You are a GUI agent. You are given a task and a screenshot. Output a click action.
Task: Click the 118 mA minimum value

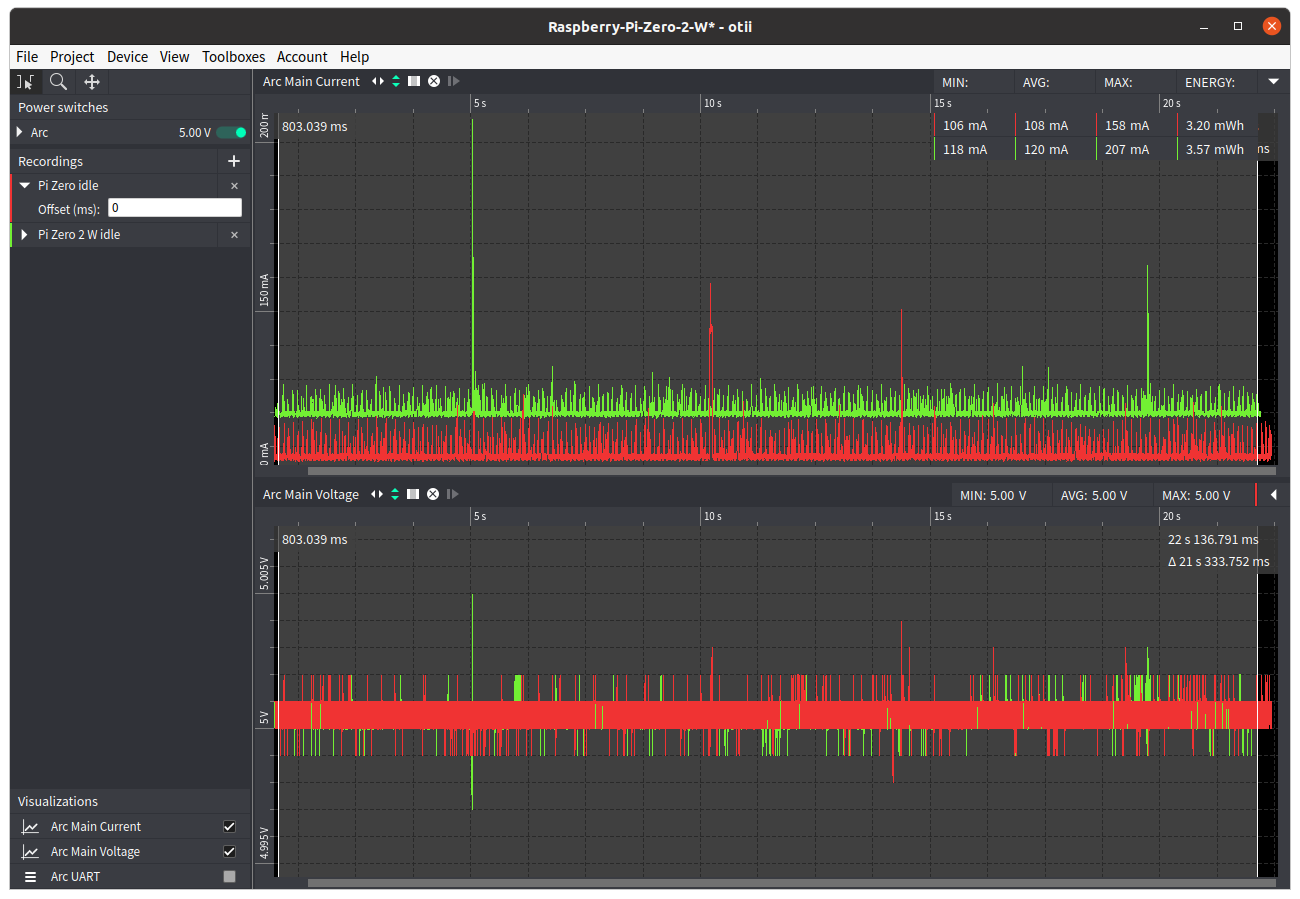965,150
